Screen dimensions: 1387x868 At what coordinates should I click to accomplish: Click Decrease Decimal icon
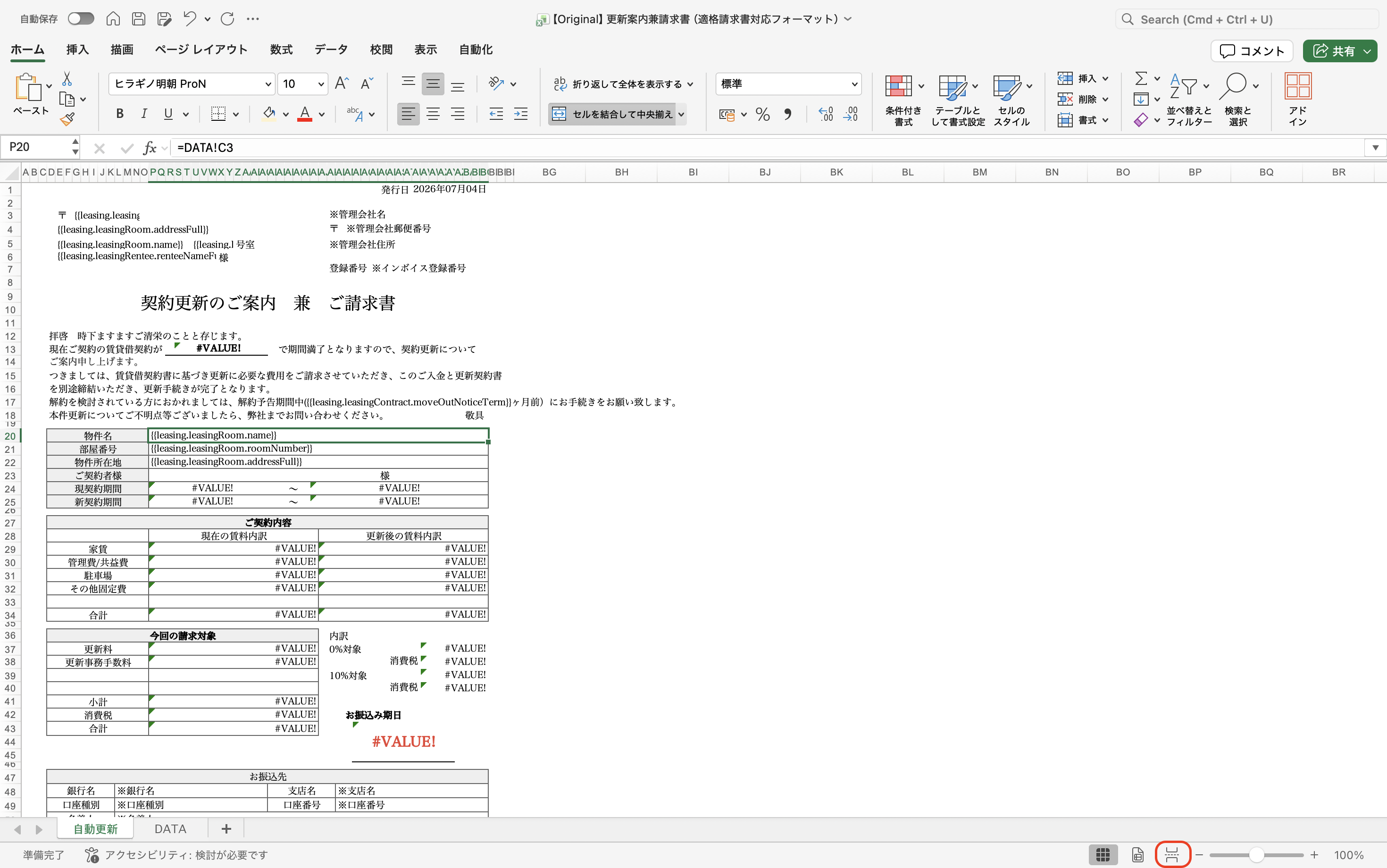coord(850,114)
